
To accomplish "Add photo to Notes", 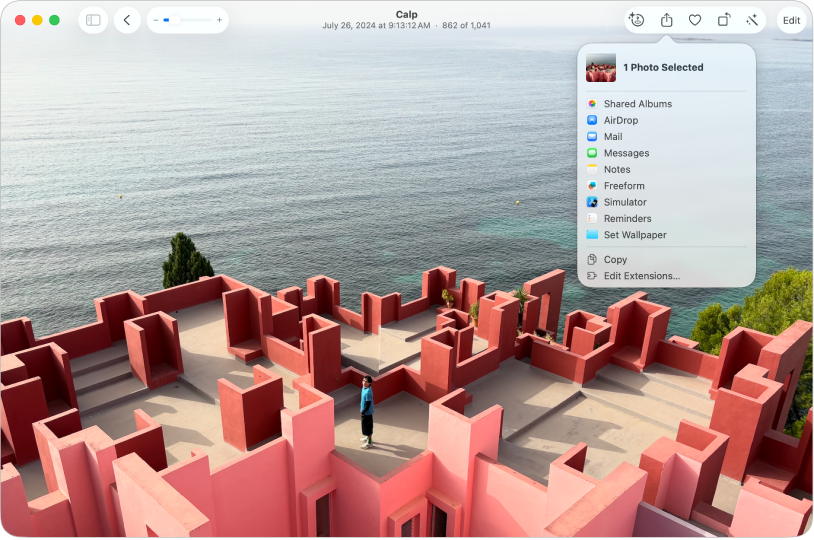I will [616, 170].
